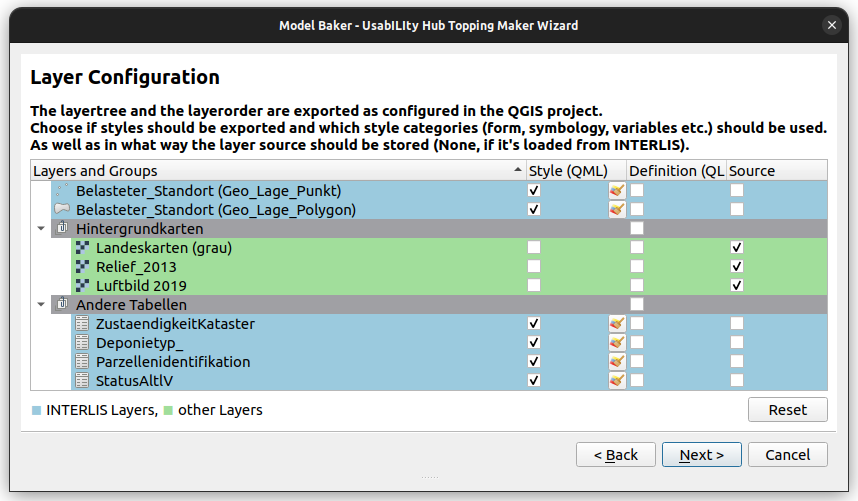Collapse the Andere Tabellen group
858x501 pixels.
(41, 305)
